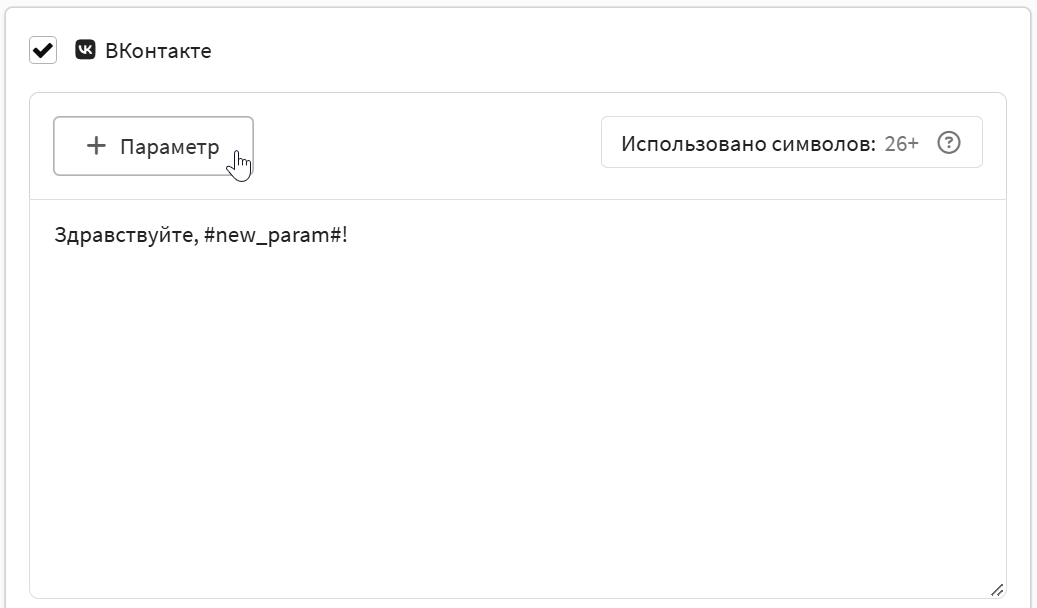The width and height of the screenshot is (1037, 608).
Task: Uncheck the ВКонтакте channel checkbox
Action: tap(43, 50)
